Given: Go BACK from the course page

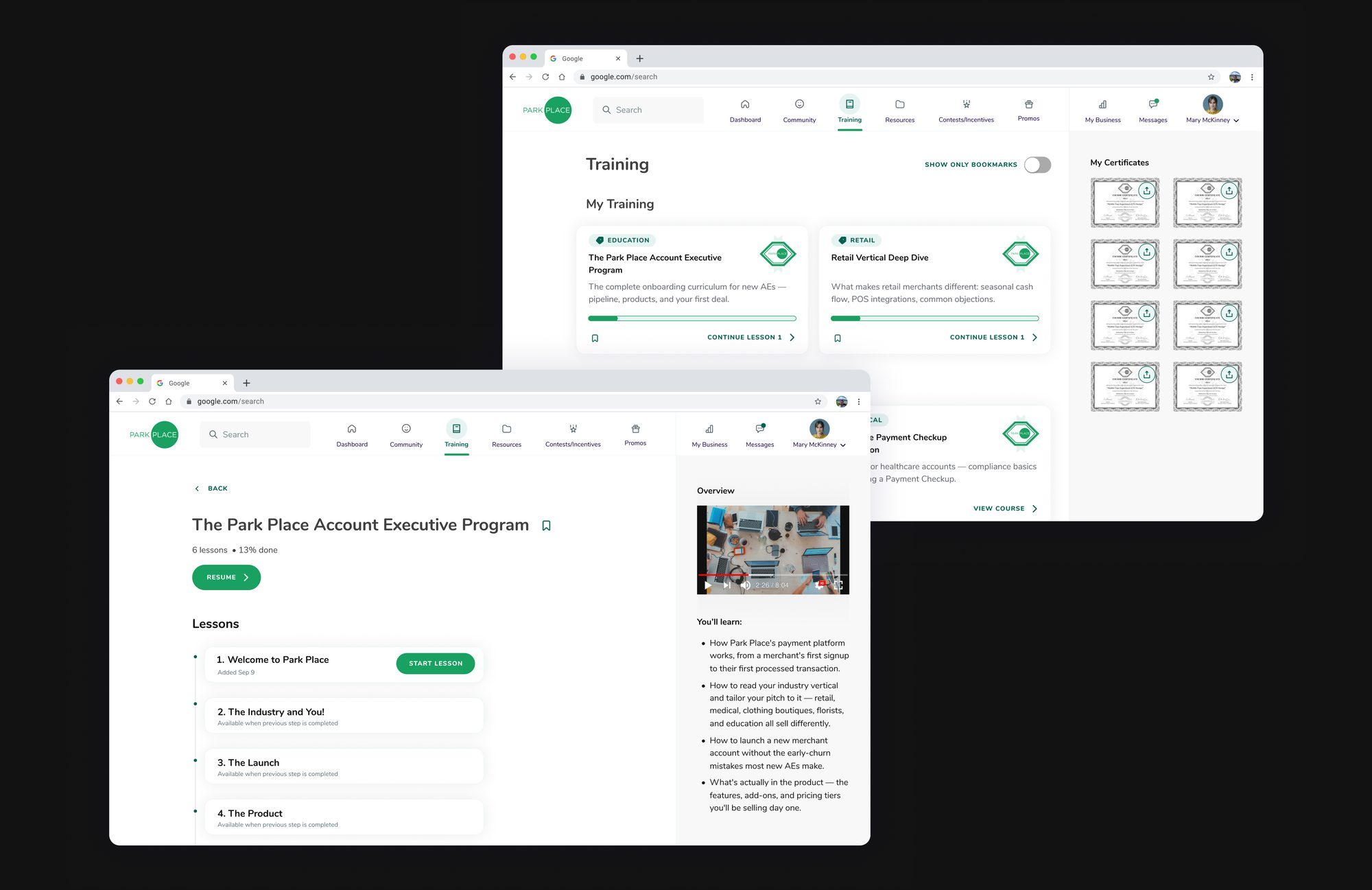Looking at the screenshot, I should tap(211, 489).
